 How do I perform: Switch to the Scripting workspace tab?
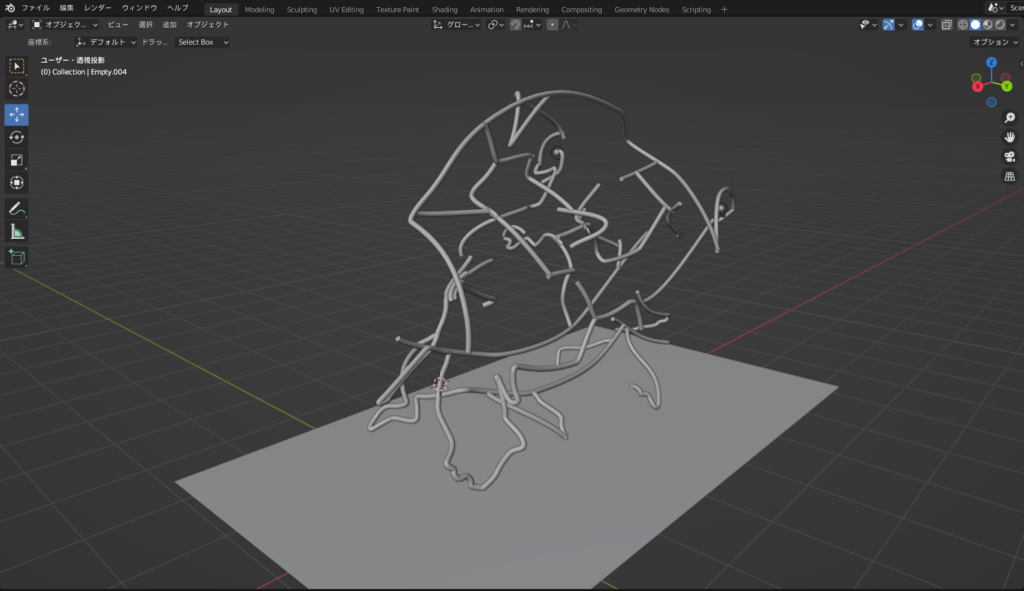(696, 10)
